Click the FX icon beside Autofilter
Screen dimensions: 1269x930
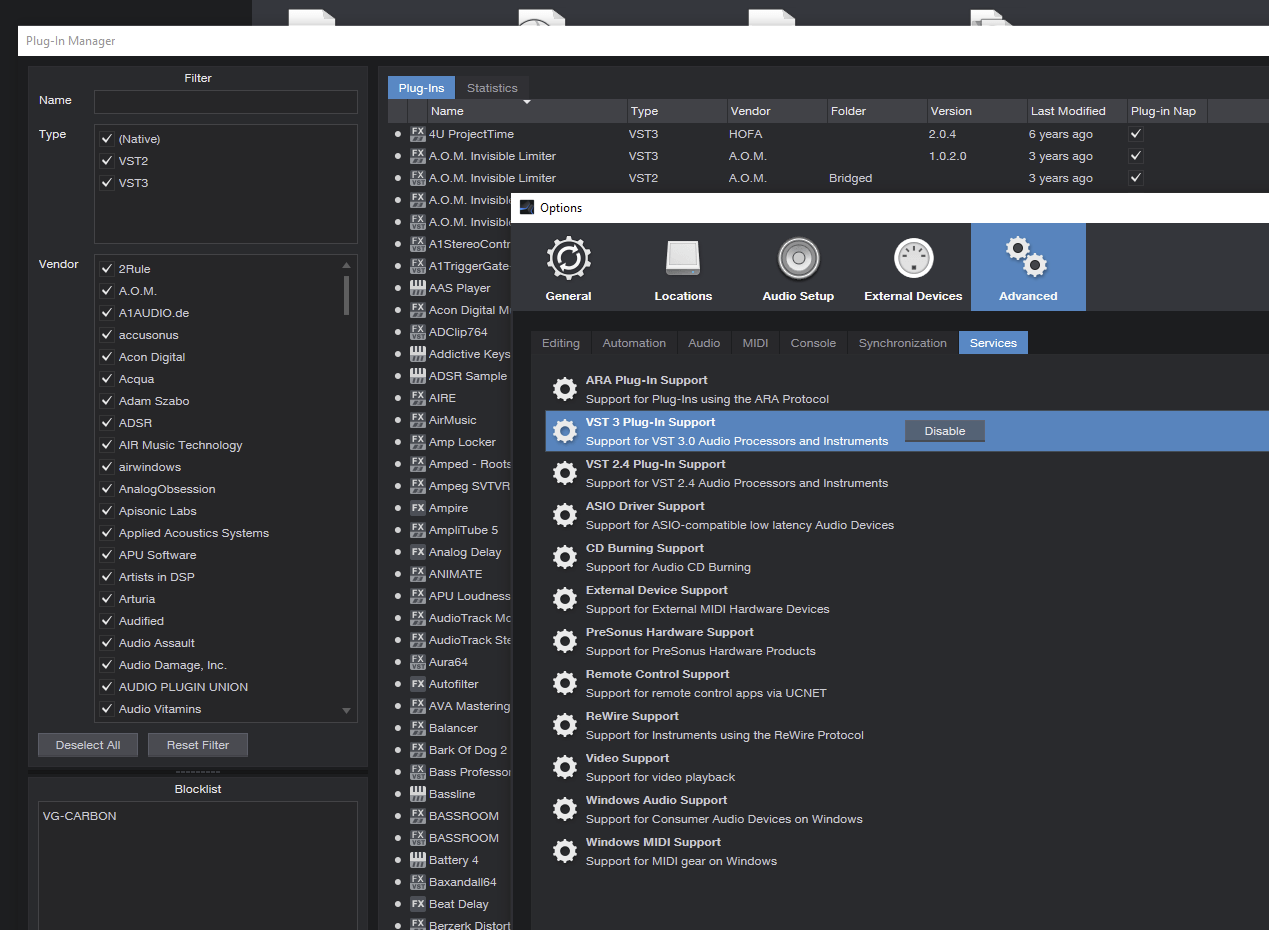pos(418,684)
